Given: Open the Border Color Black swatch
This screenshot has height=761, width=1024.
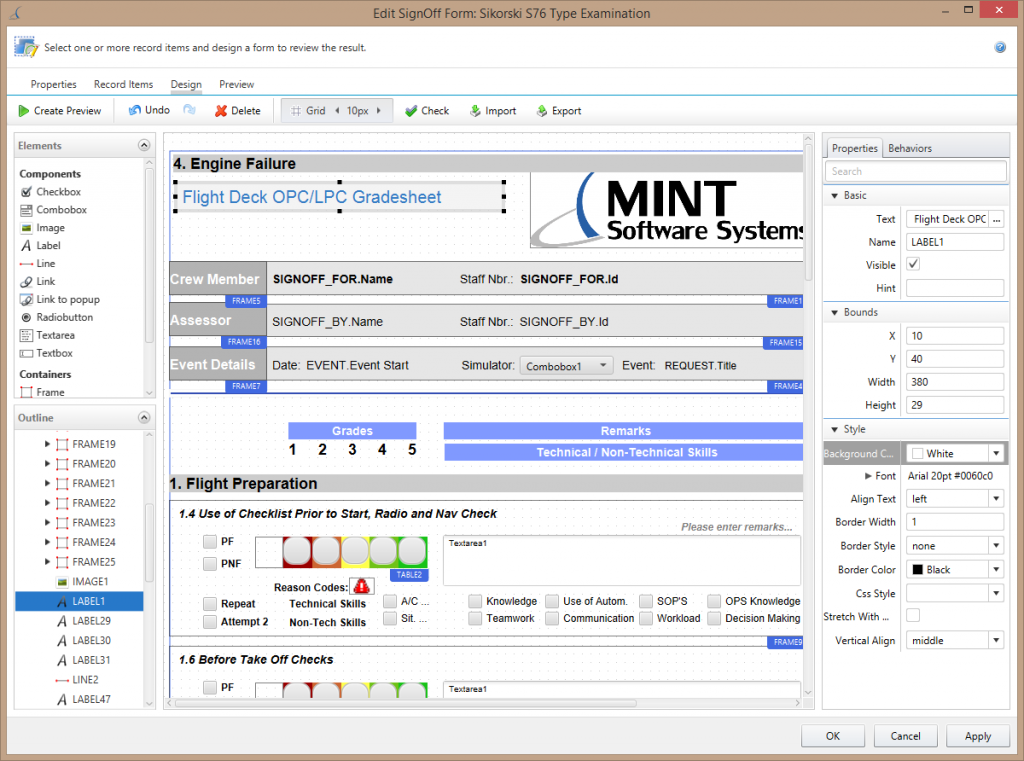Looking at the screenshot, I should click(x=917, y=570).
